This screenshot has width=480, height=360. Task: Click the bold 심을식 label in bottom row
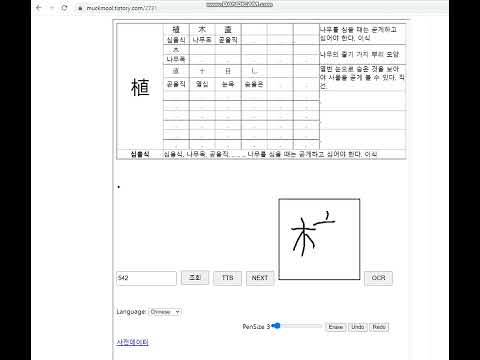(140, 154)
